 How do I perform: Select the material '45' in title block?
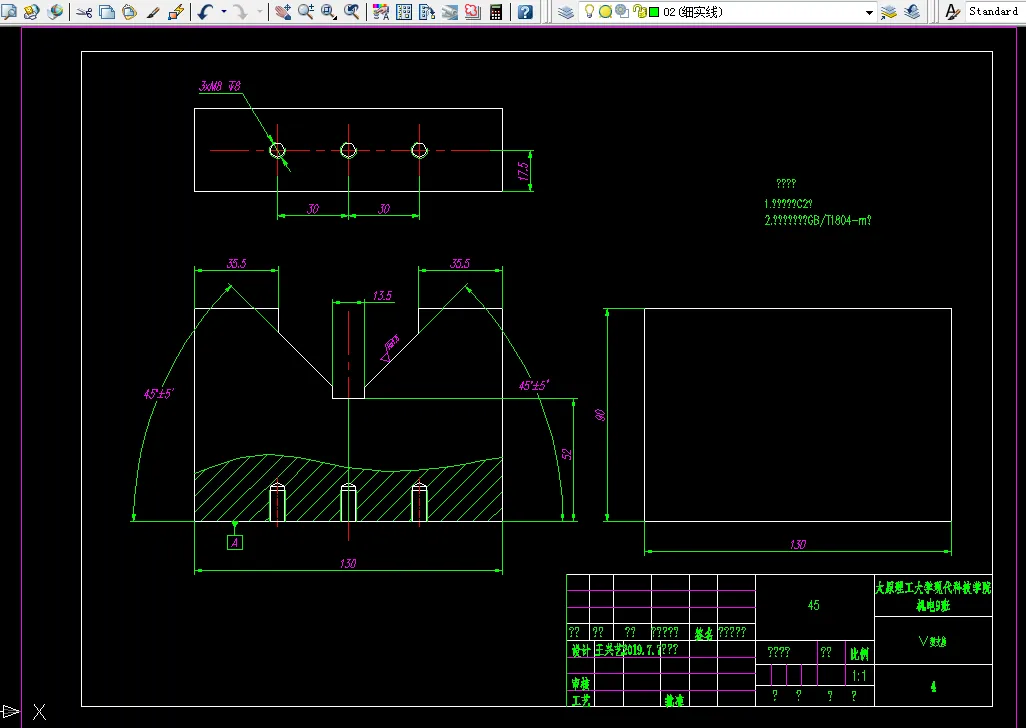pyautogui.click(x=813, y=605)
